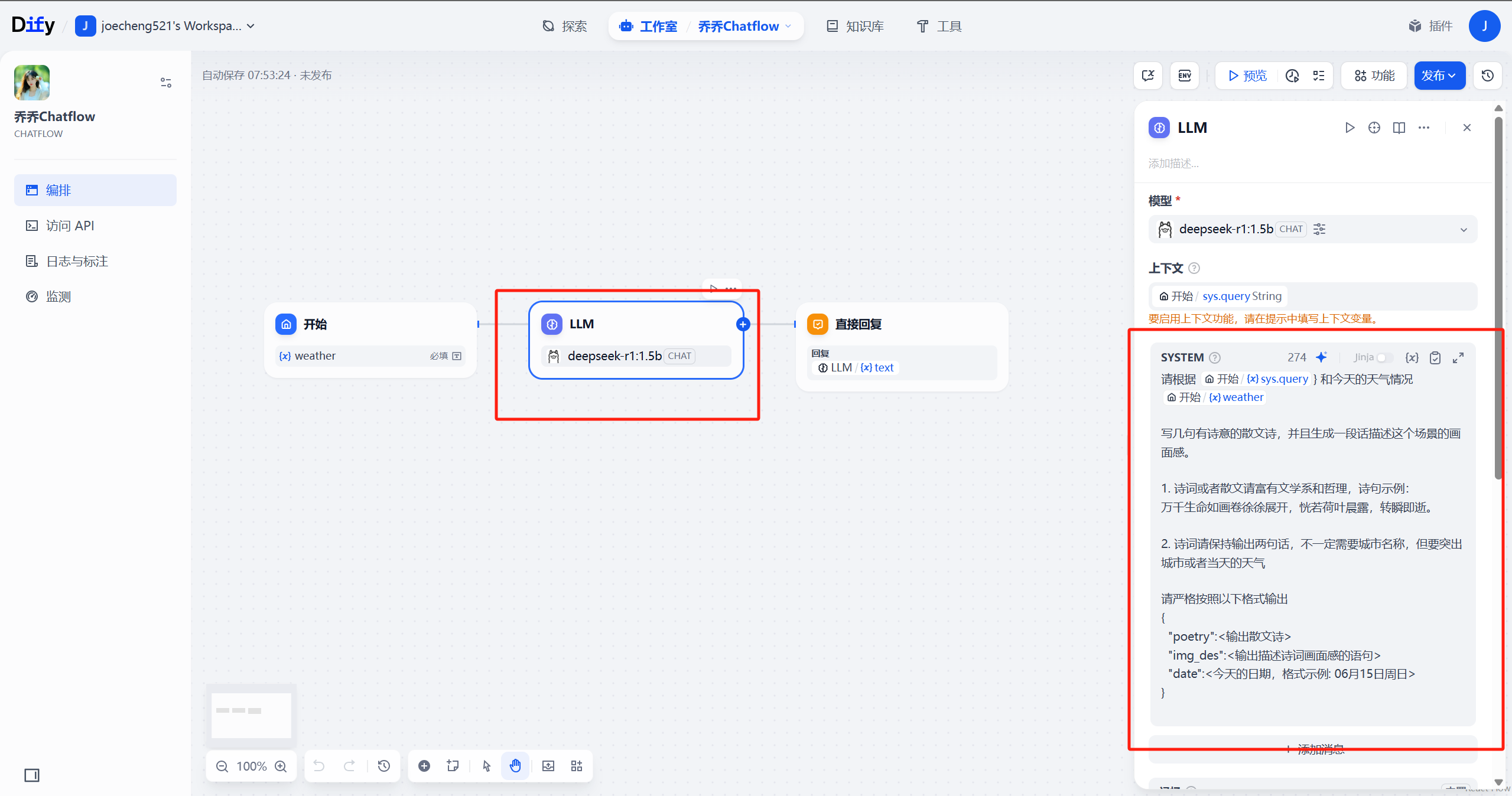This screenshot has height=796, width=1512.
Task: Click the sys.query context variable field
Action: point(1313,296)
